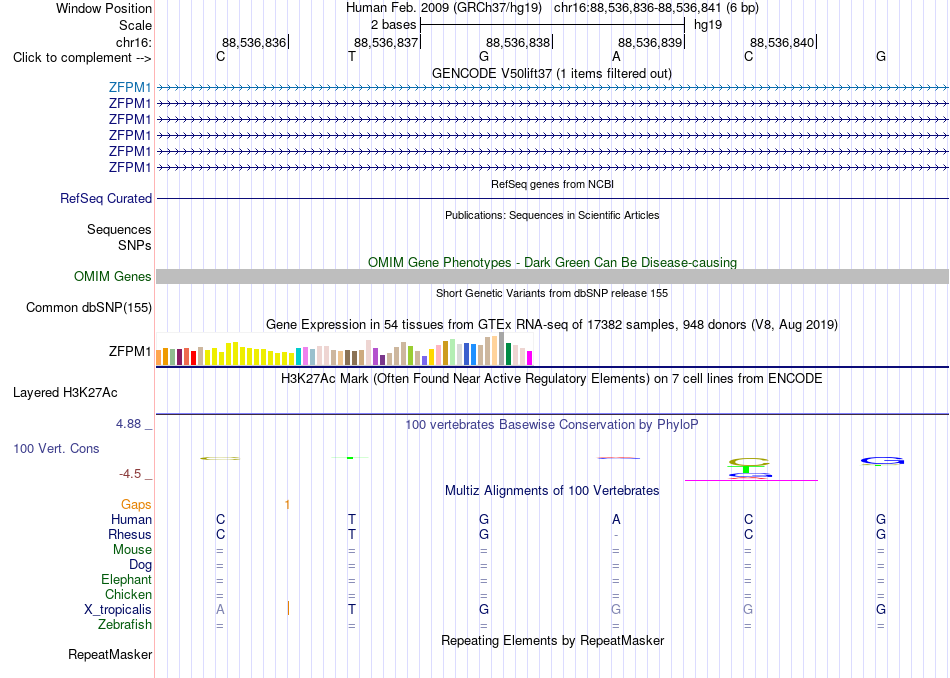Click the chr16: ruler label

[133, 42]
